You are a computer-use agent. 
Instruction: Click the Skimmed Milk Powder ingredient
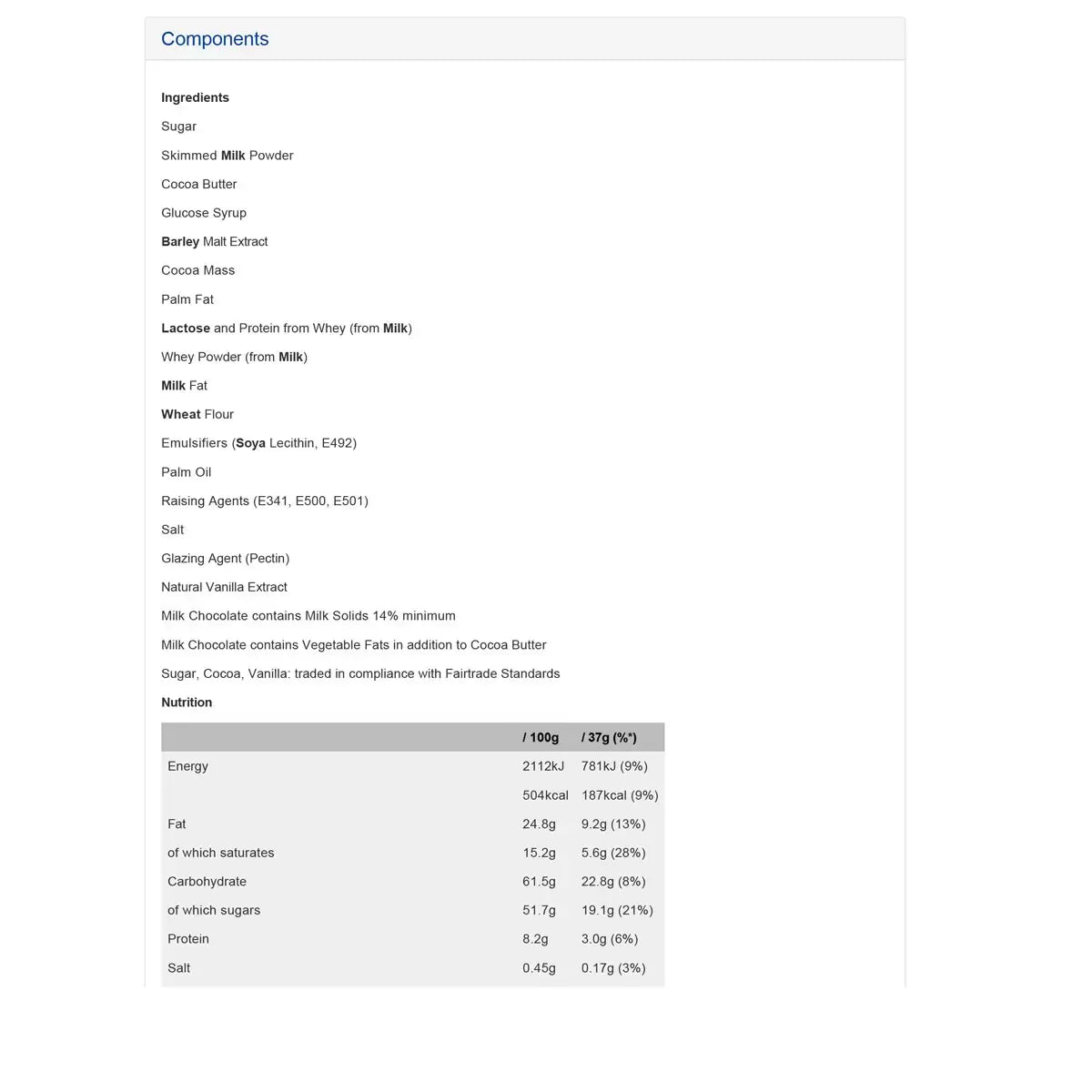pyautogui.click(x=227, y=156)
